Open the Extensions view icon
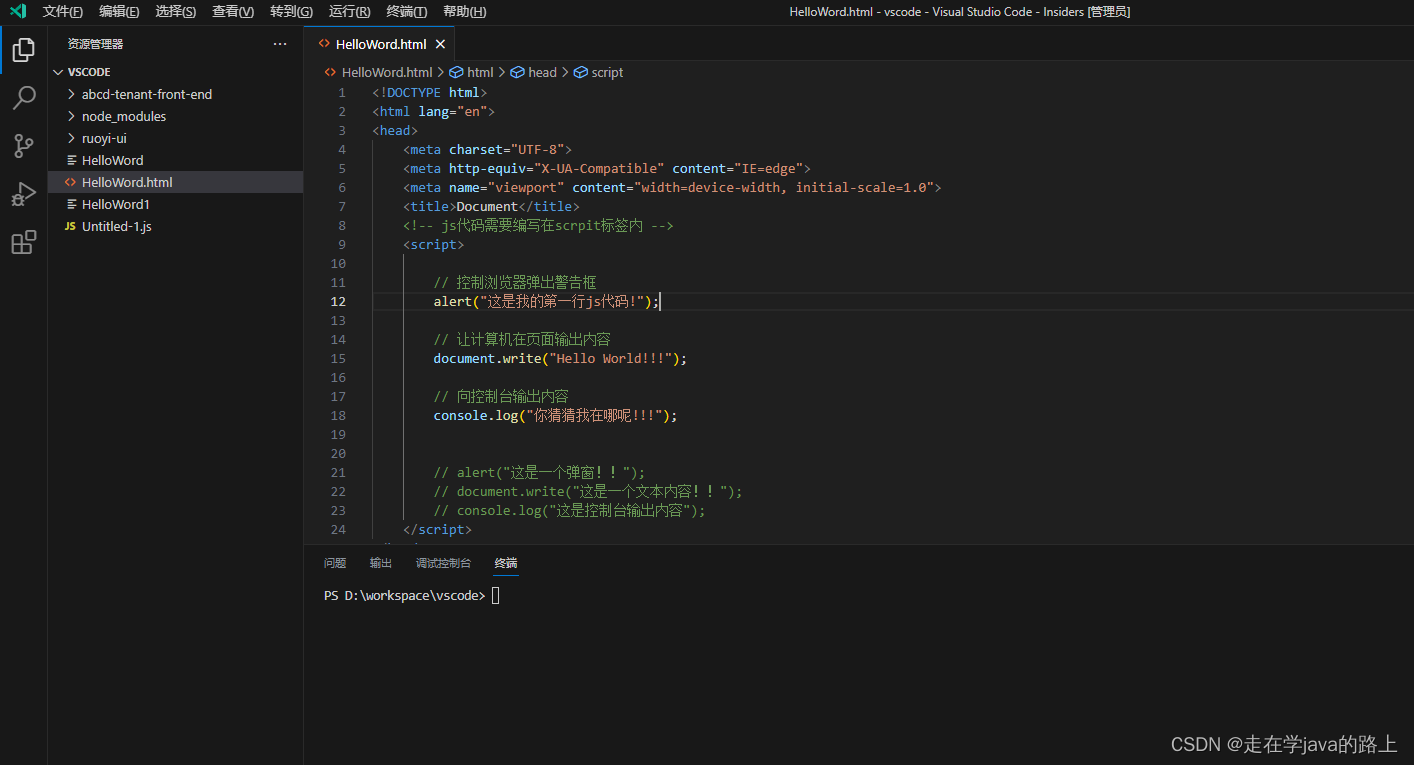1414x765 pixels. point(23,241)
